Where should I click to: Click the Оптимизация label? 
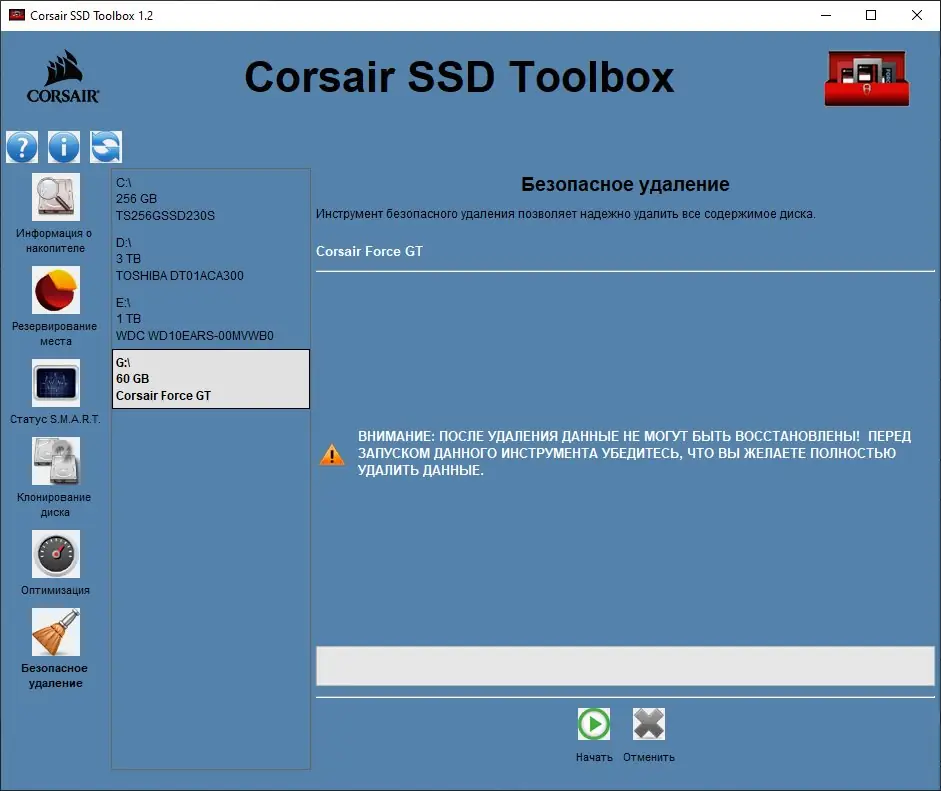55,590
